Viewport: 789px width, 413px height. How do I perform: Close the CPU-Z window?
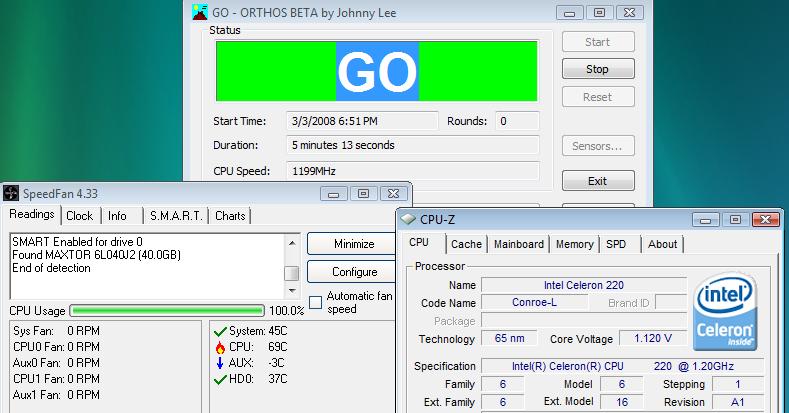pos(765,220)
